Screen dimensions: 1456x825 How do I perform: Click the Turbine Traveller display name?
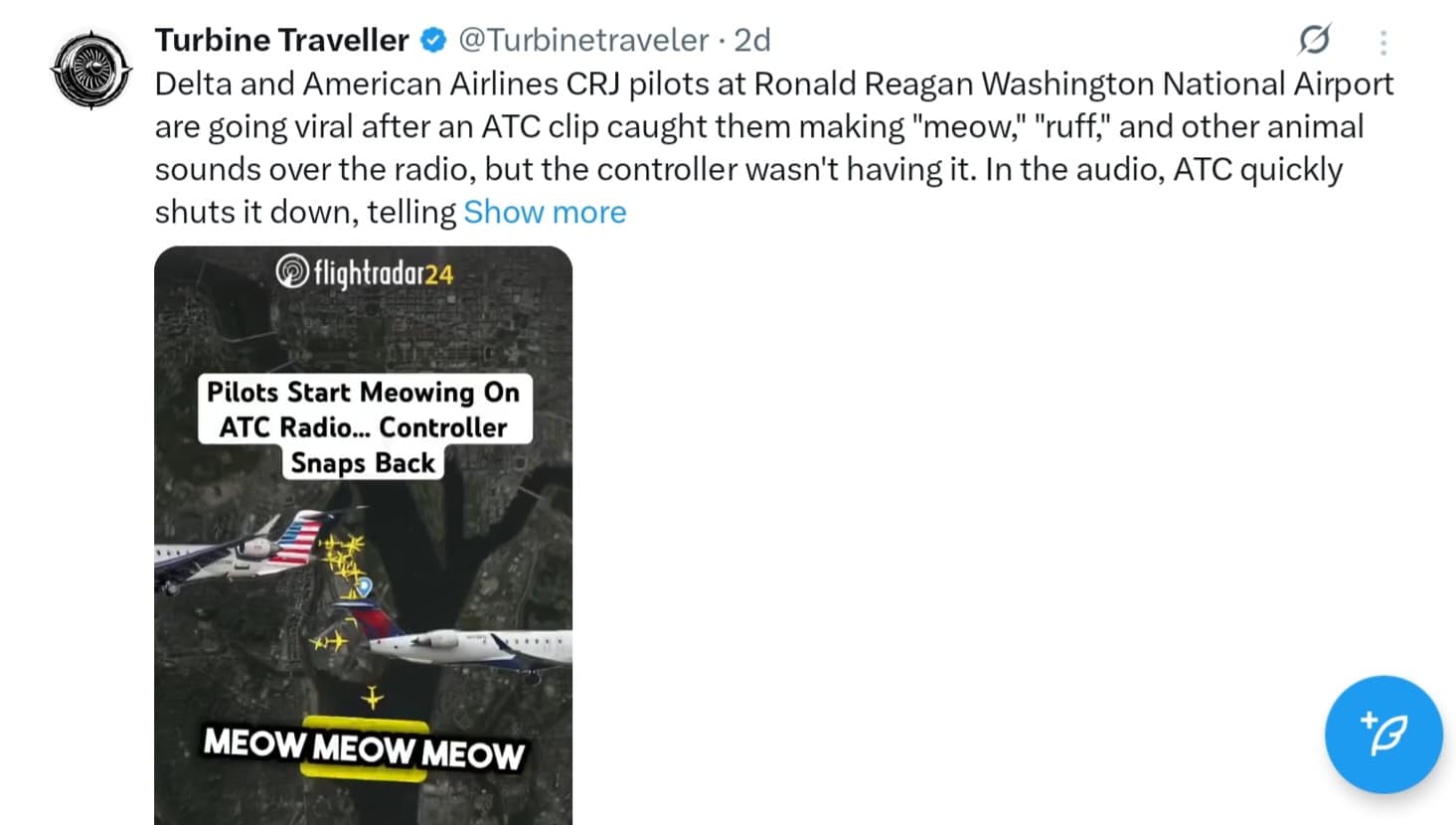pyautogui.click(x=281, y=40)
